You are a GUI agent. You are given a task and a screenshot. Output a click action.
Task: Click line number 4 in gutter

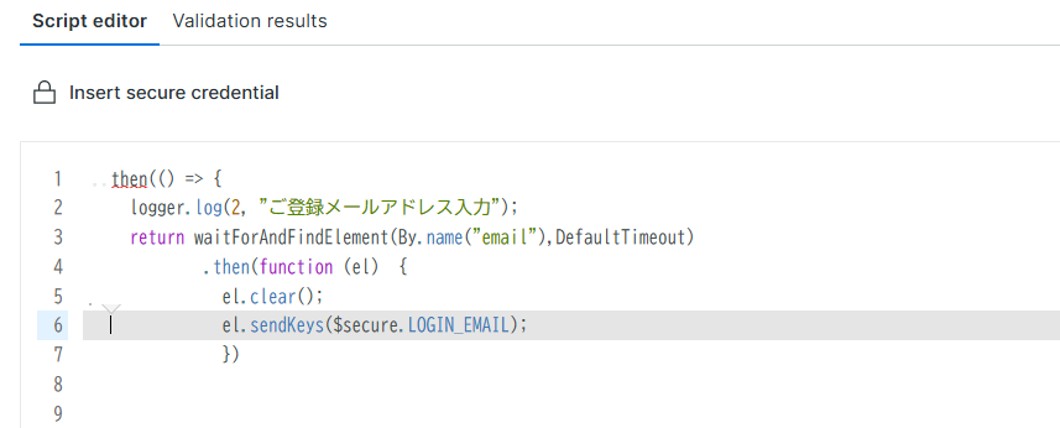[x=58, y=267]
